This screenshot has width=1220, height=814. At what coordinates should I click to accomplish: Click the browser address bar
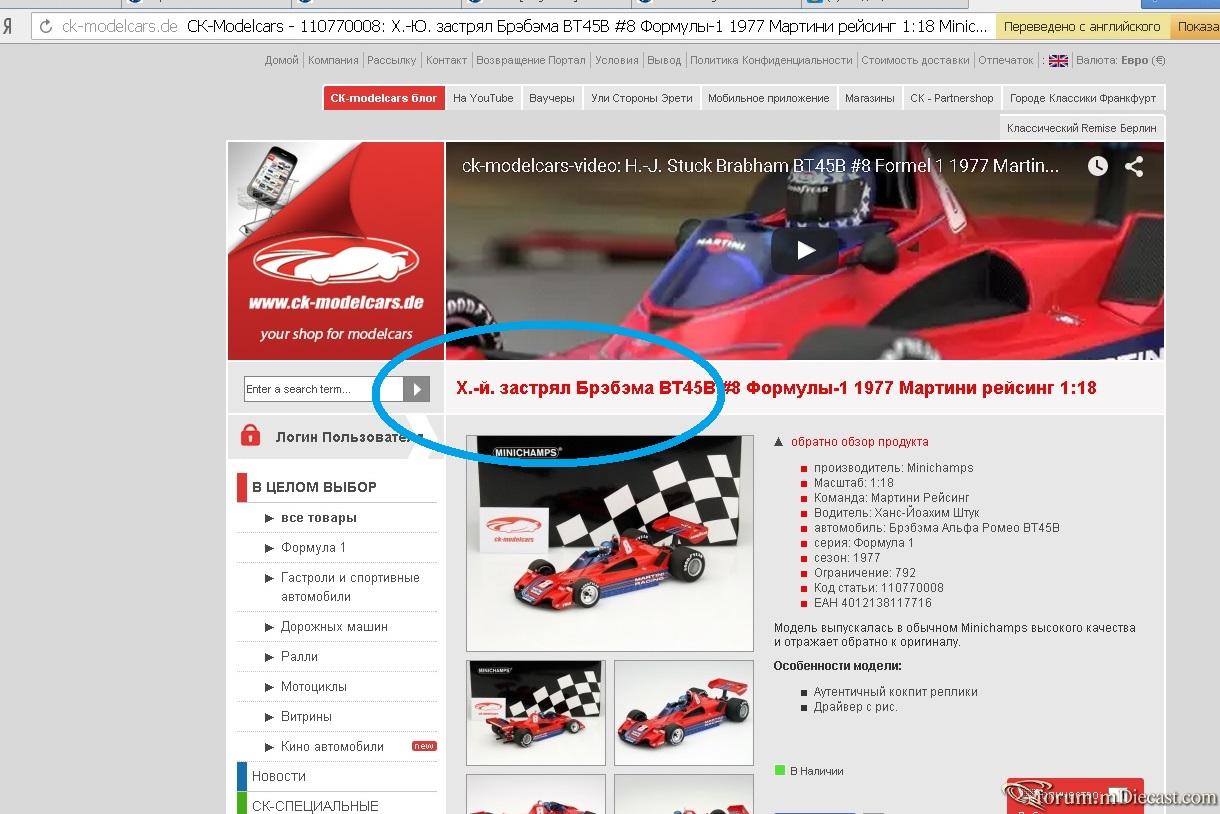[x=513, y=27]
